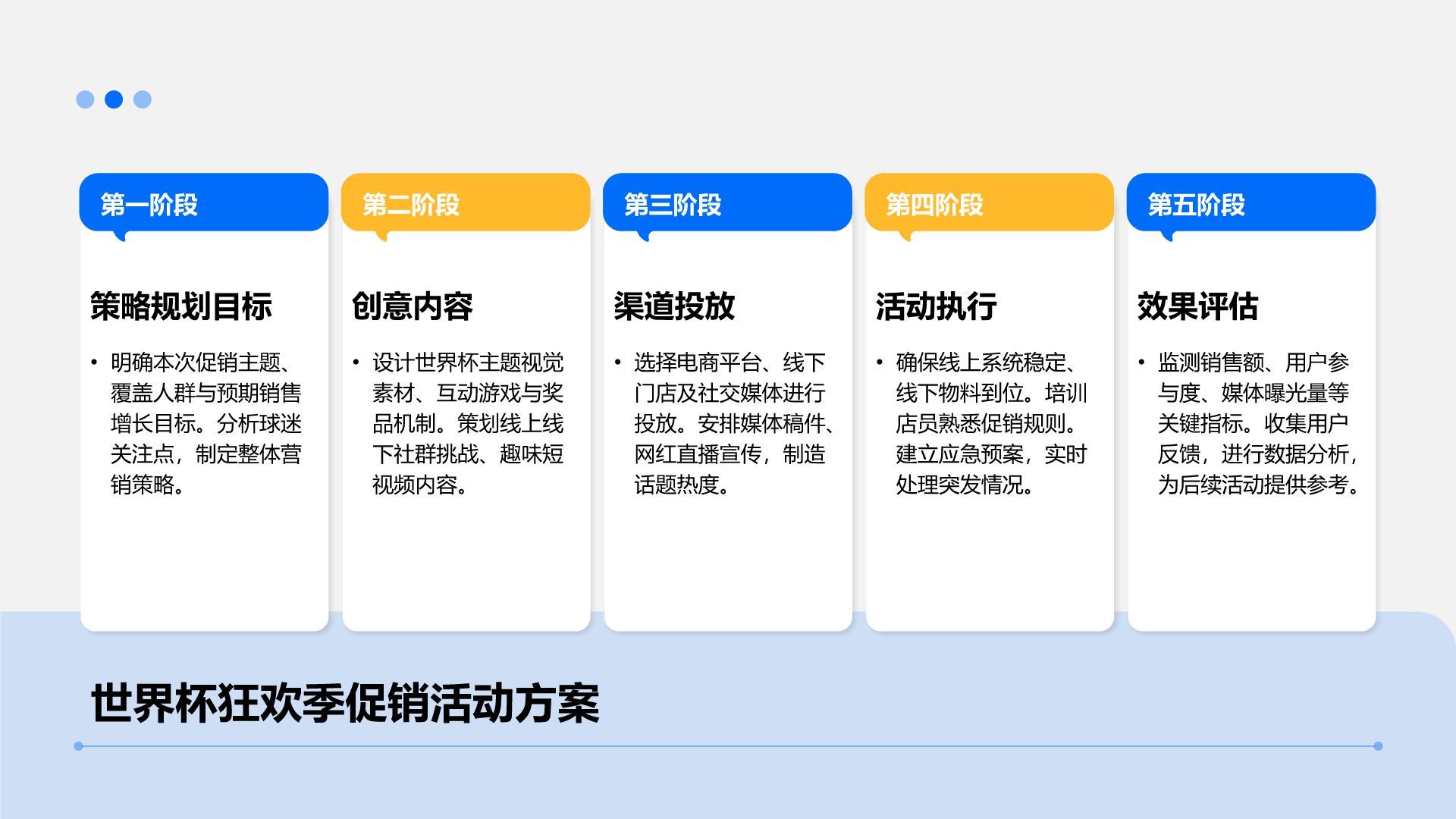Select the 策略规划目标 heading

(181, 306)
